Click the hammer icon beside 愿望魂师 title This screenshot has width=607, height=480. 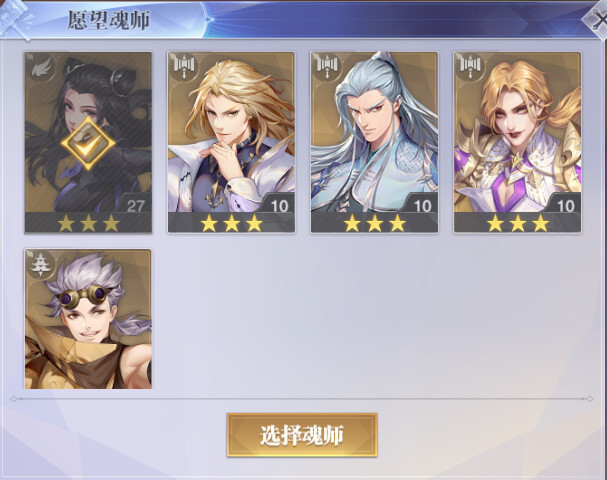pyautogui.click(x=15, y=19)
